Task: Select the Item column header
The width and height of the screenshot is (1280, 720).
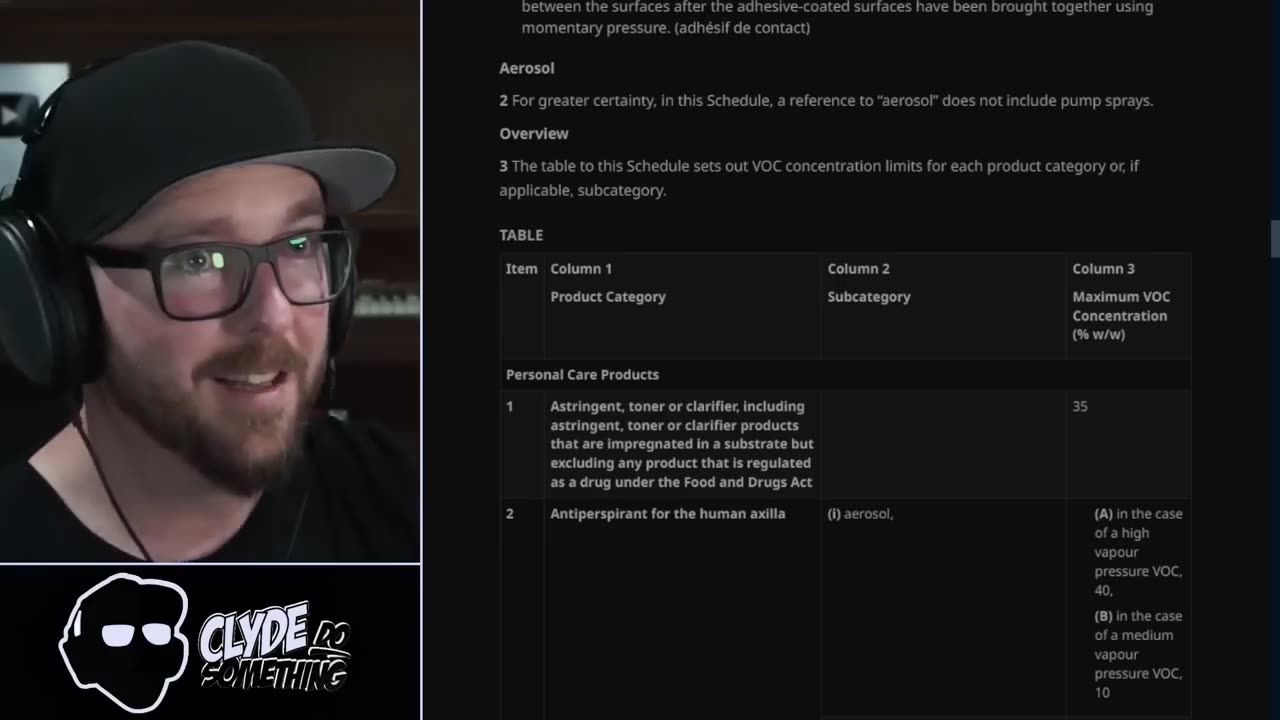Action: (521, 269)
